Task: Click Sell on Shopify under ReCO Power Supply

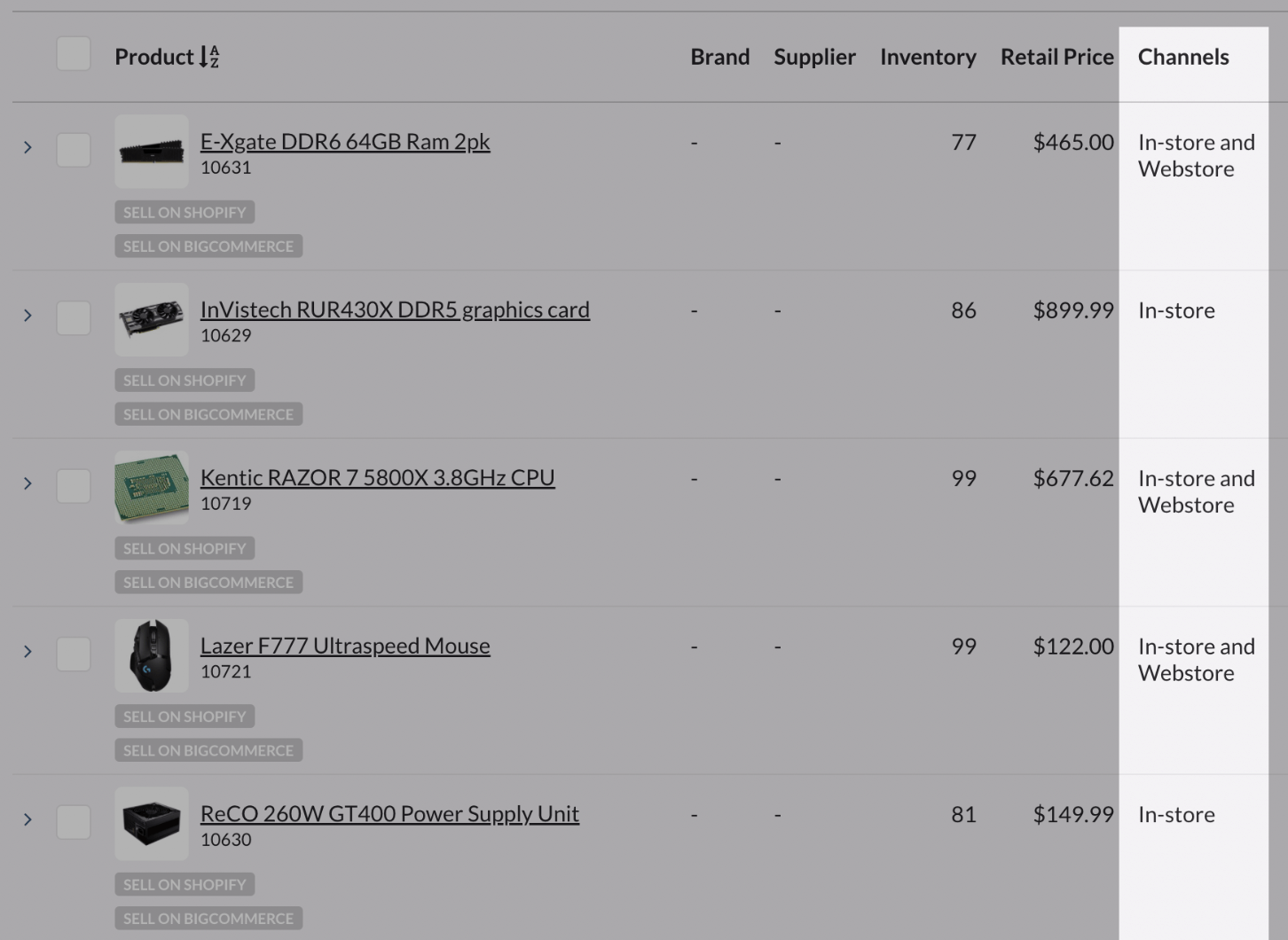Action: click(x=185, y=885)
